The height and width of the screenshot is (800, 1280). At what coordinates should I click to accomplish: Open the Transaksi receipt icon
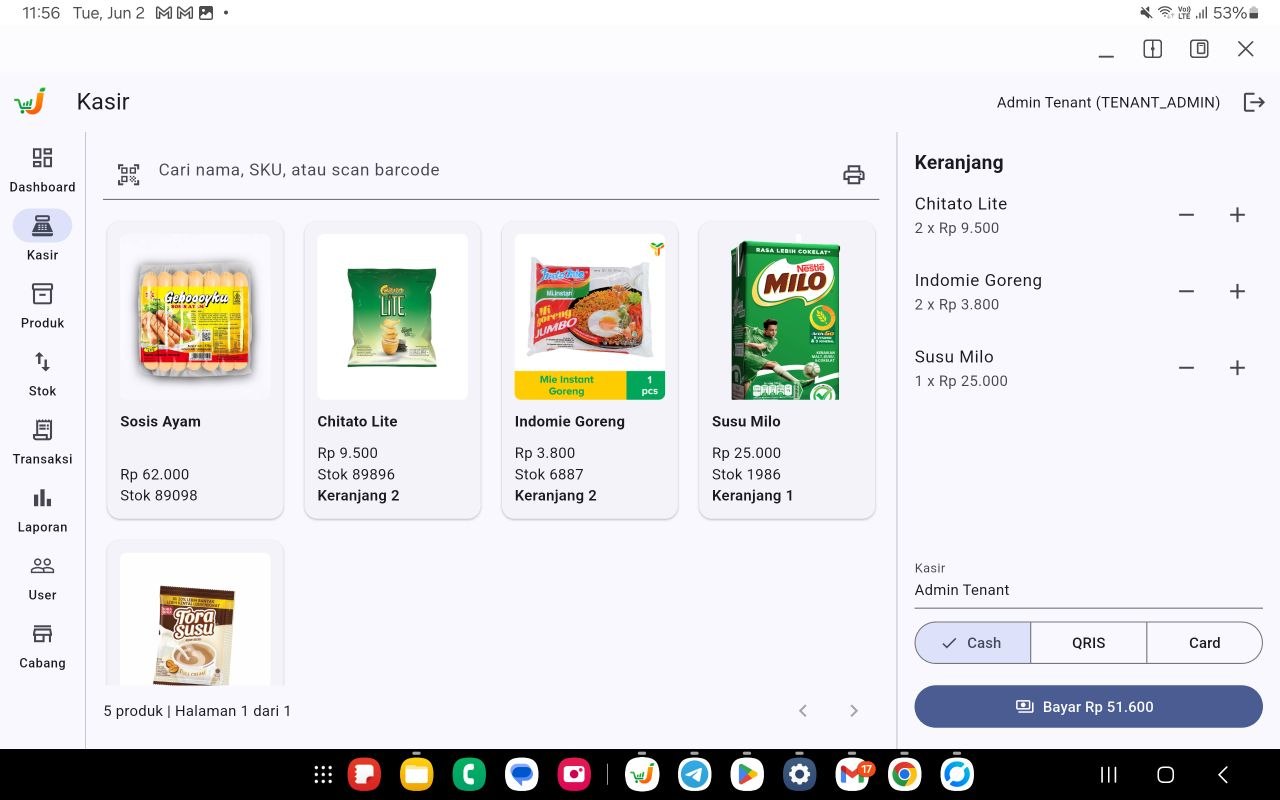click(42, 430)
